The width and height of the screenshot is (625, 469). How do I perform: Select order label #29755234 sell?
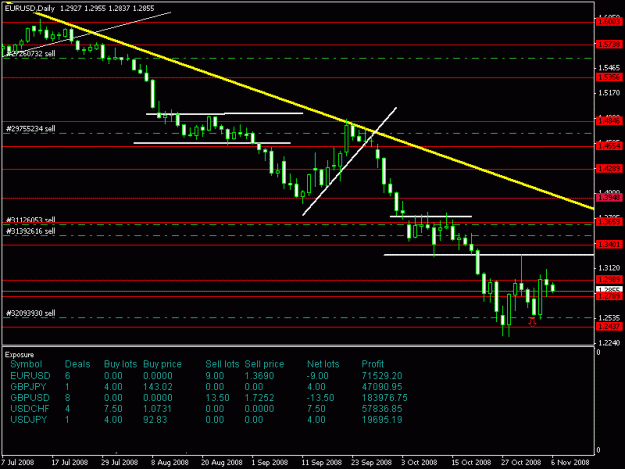click(x=31, y=129)
